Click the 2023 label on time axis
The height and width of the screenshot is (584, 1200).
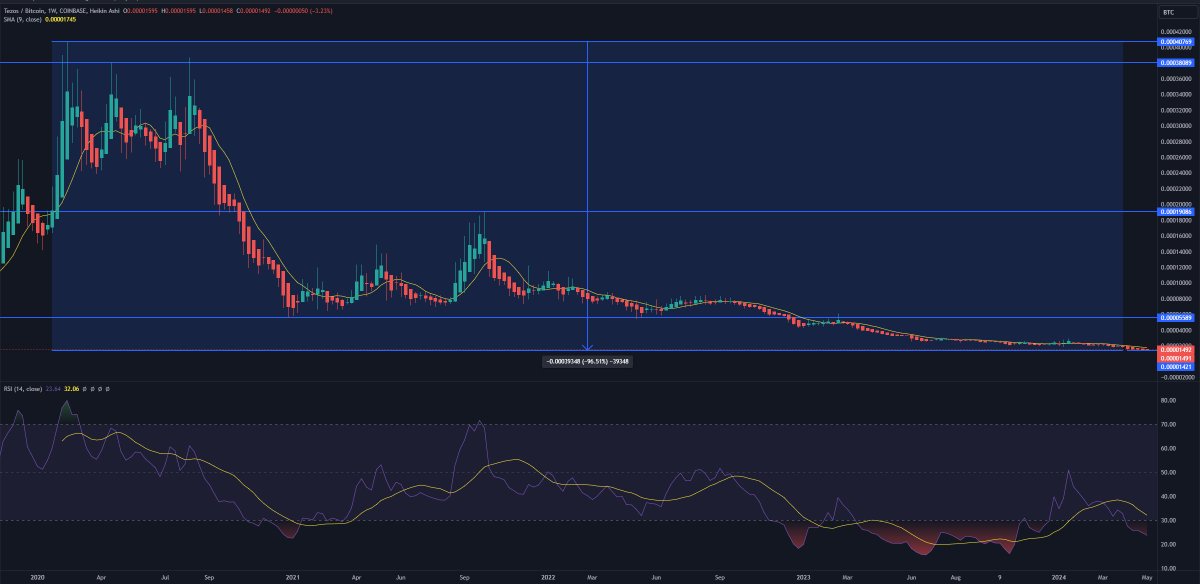(x=803, y=577)
